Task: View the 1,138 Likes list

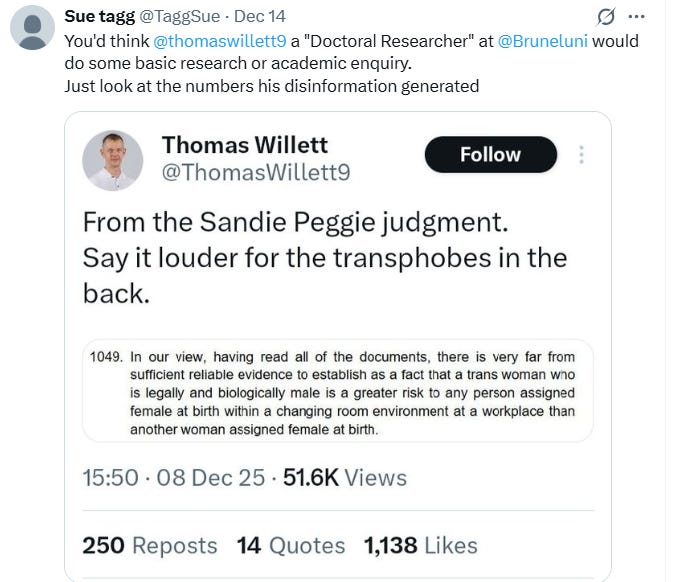Action: (420, 546)
